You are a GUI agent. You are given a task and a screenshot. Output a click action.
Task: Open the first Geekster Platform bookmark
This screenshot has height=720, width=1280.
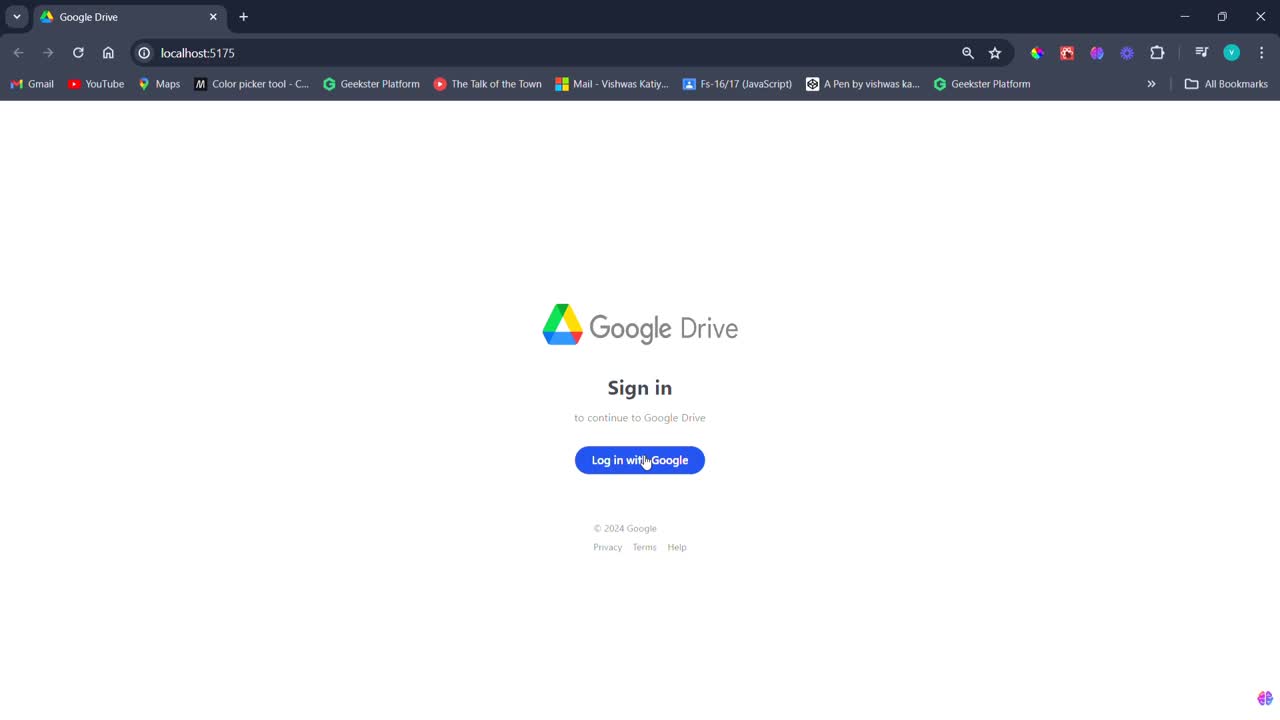[x=371, y=84]
